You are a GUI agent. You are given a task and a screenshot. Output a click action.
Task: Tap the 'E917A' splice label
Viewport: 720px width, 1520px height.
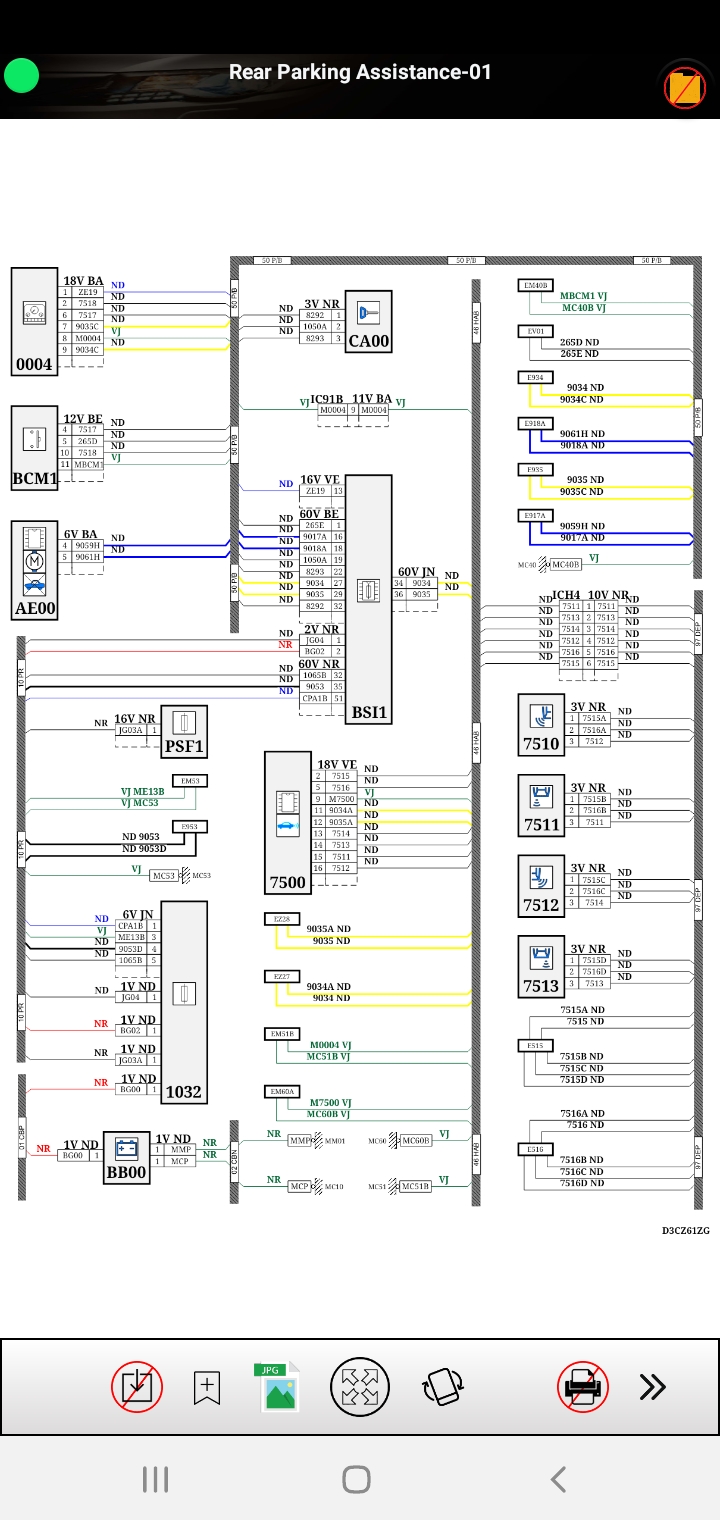tap(536, 515)
